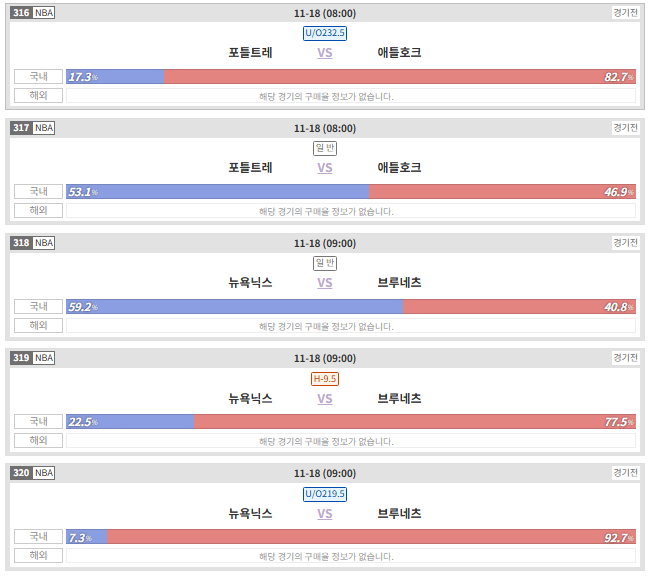
Task: Click the 포틀트레 team name in match 317
Action: 251,168
